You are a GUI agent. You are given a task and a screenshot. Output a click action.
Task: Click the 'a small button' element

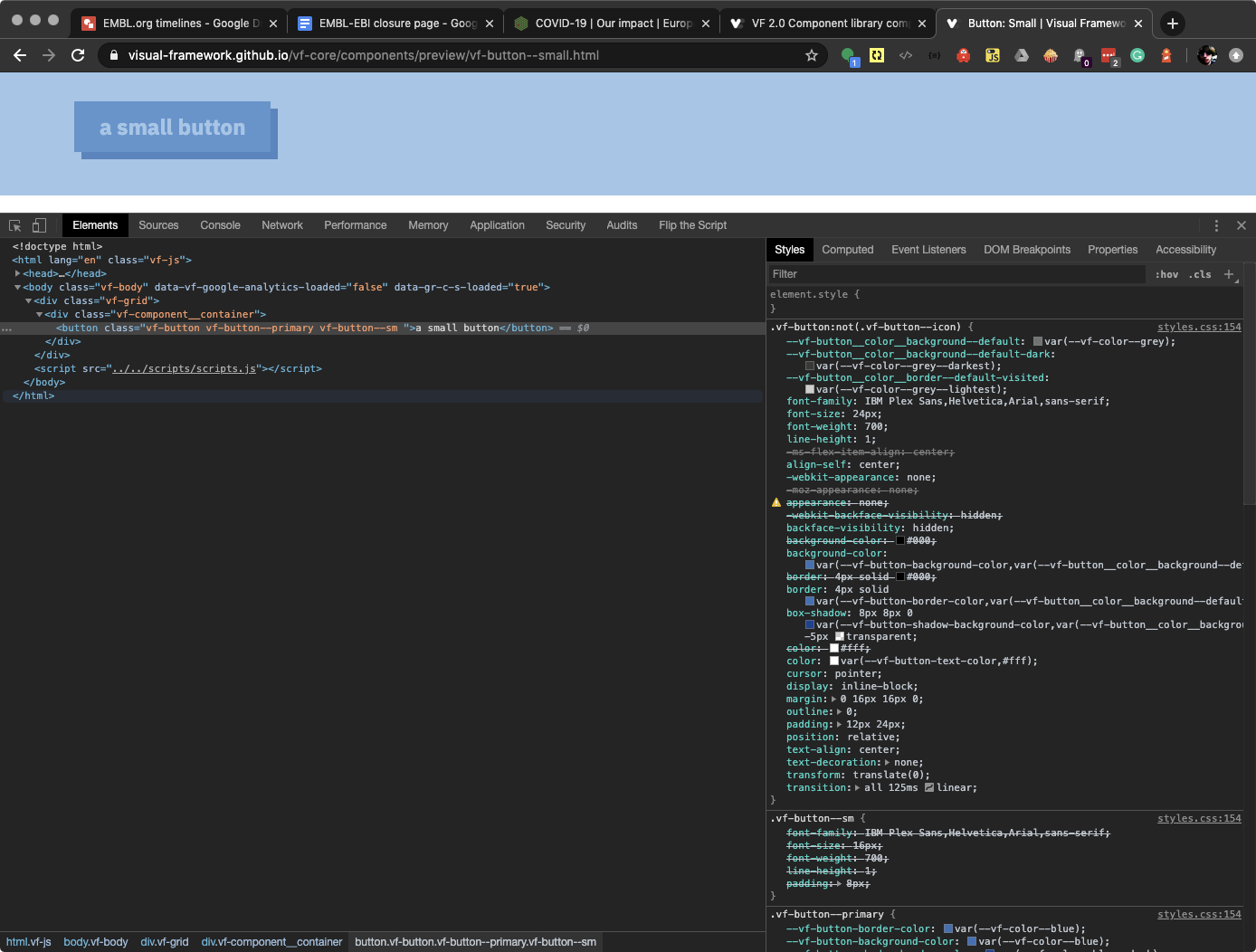pos(173,128)
